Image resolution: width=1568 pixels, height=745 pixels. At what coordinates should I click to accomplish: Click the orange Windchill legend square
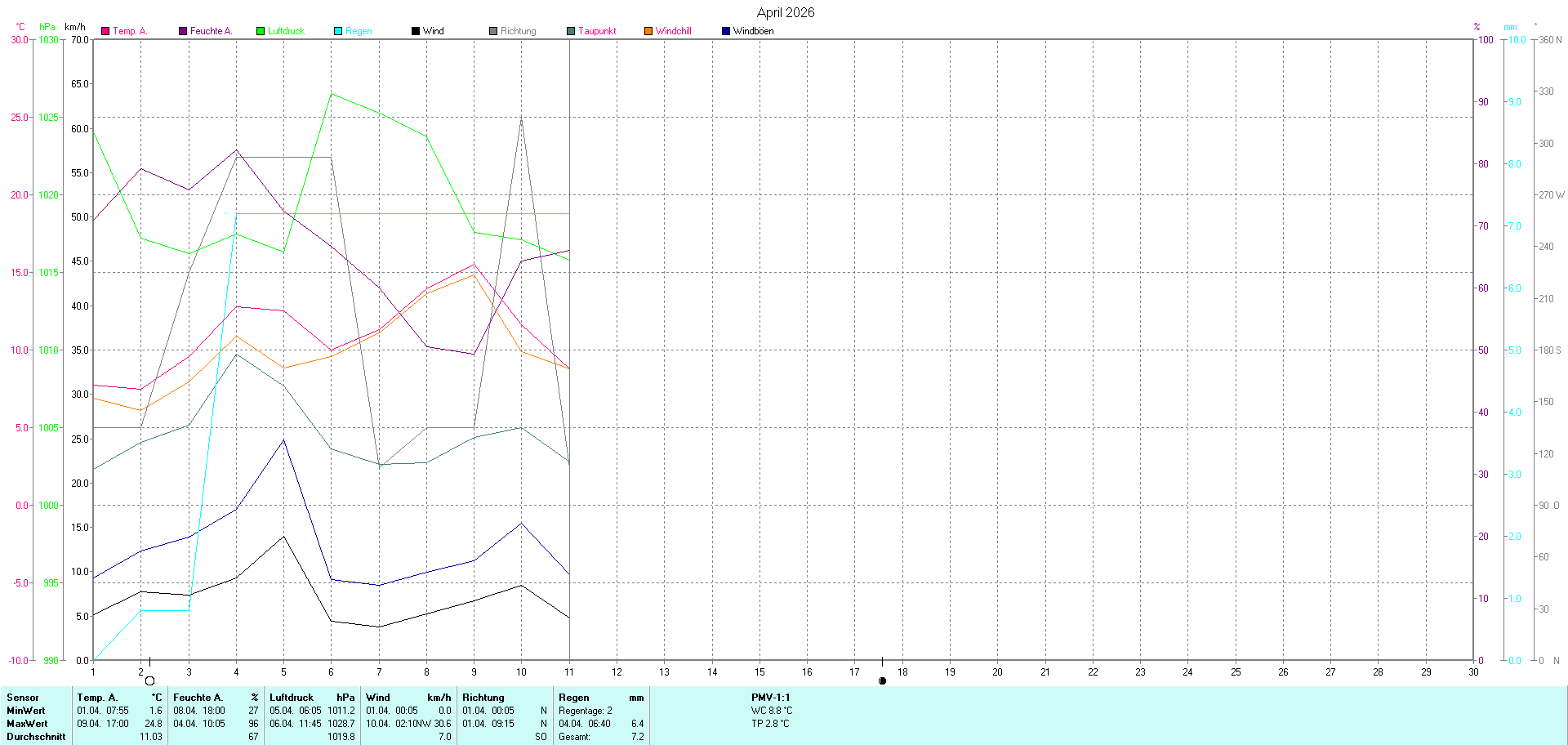click(648, 31)
